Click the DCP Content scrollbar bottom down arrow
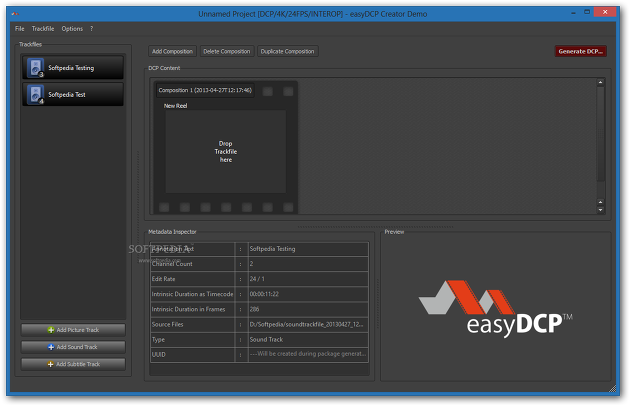The width and height of the screenshot is (630, 406). click(x=600, y=210)
